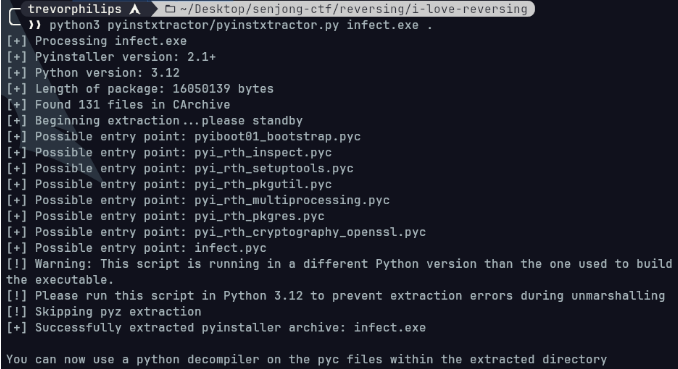Image resolution: width=678 pixels, height=369 pixels.
Task: Click the username 'trevorphilips' in the prompt
Action: pos(75,9)
